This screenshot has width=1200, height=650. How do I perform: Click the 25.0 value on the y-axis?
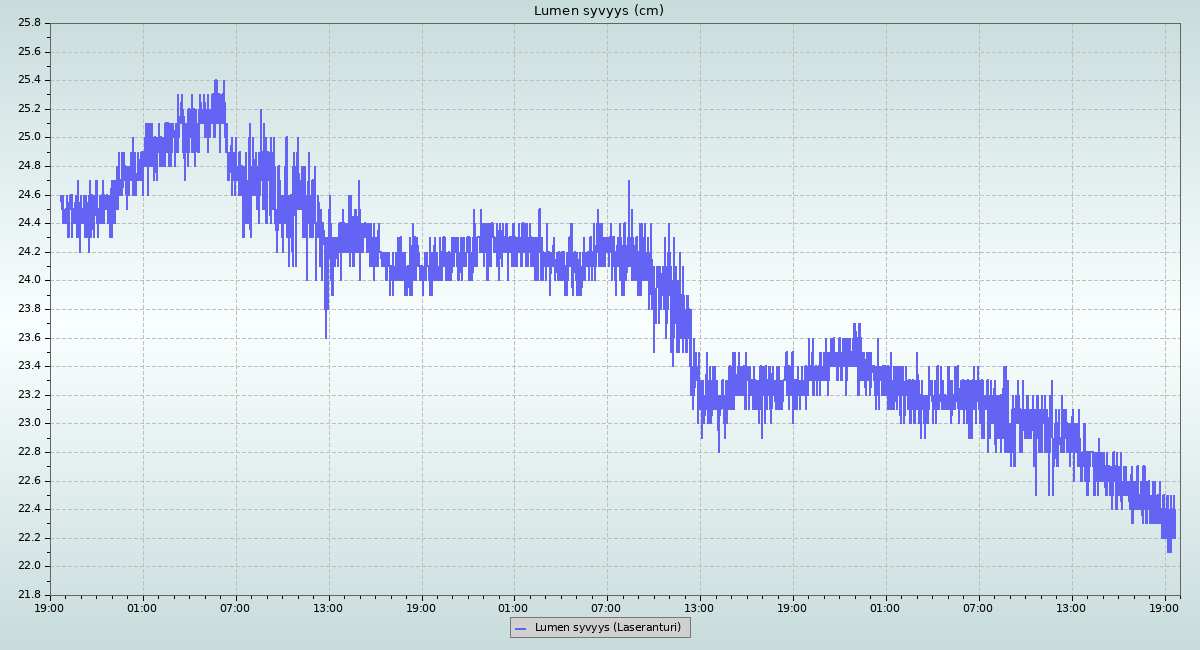[29, 137]
